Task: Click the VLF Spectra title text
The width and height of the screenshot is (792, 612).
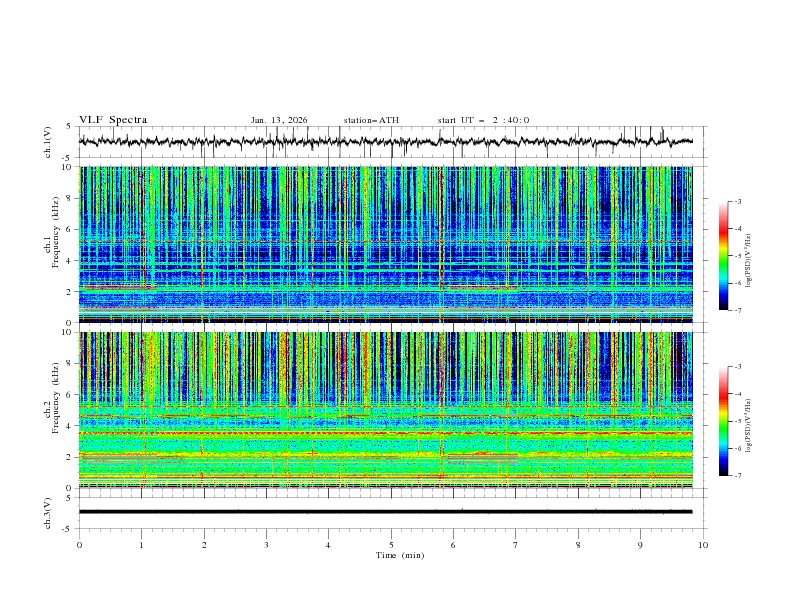Action: [x=113, y=120]
